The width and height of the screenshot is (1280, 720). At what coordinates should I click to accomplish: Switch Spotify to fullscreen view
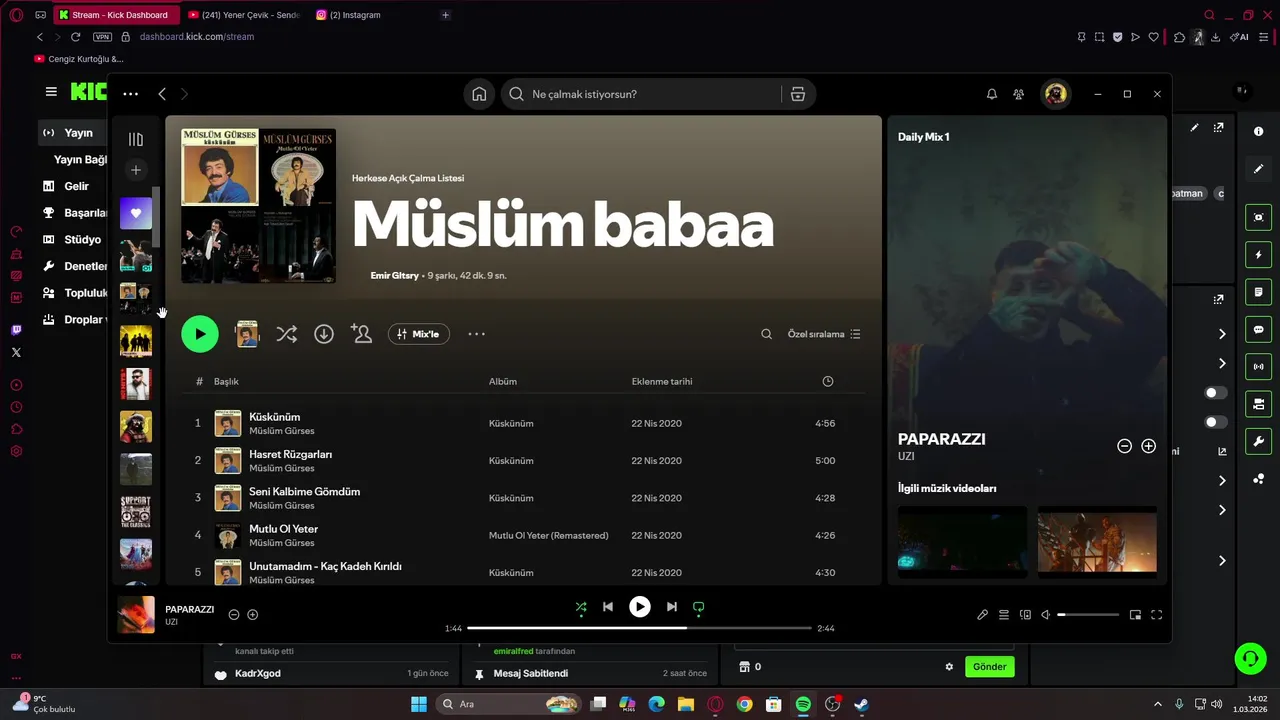(1157, 615)
